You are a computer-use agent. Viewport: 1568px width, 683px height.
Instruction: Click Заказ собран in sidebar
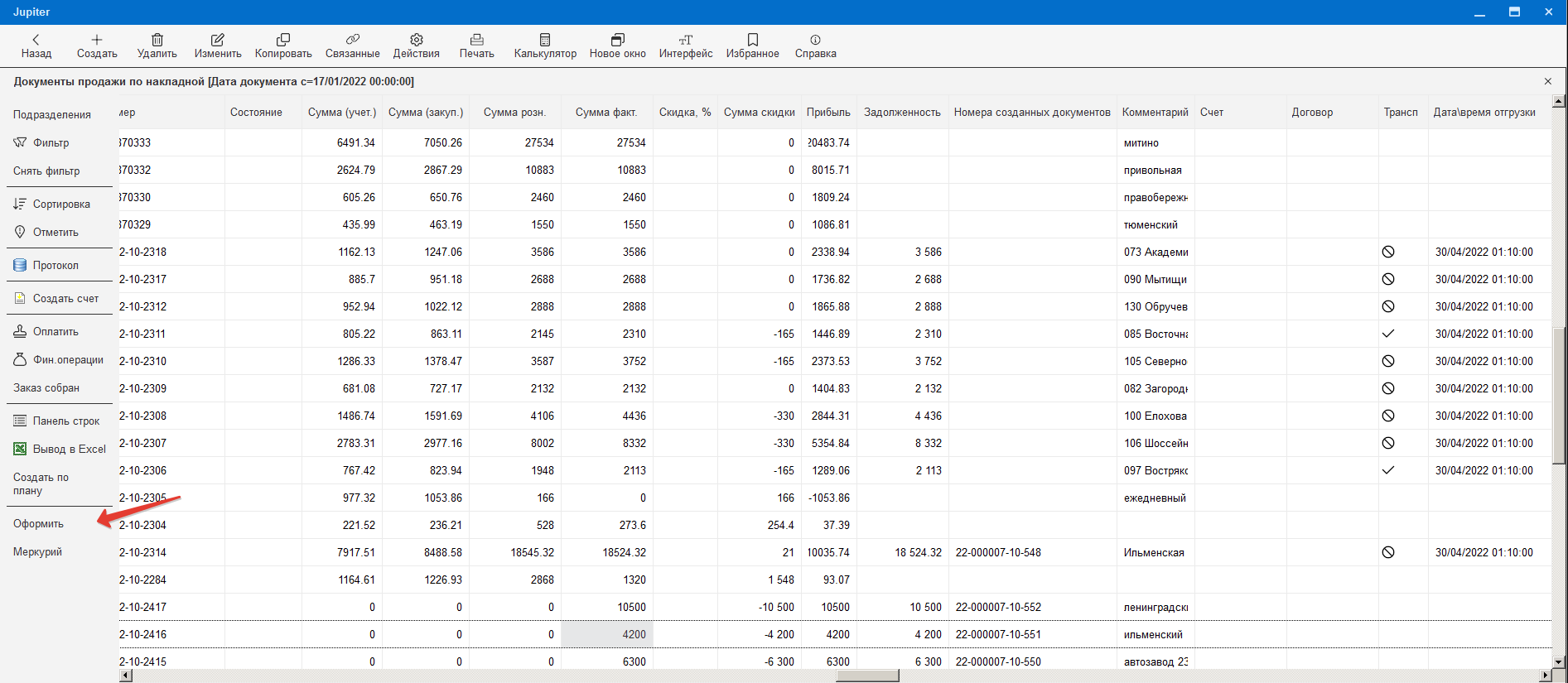tap(46, 387)
